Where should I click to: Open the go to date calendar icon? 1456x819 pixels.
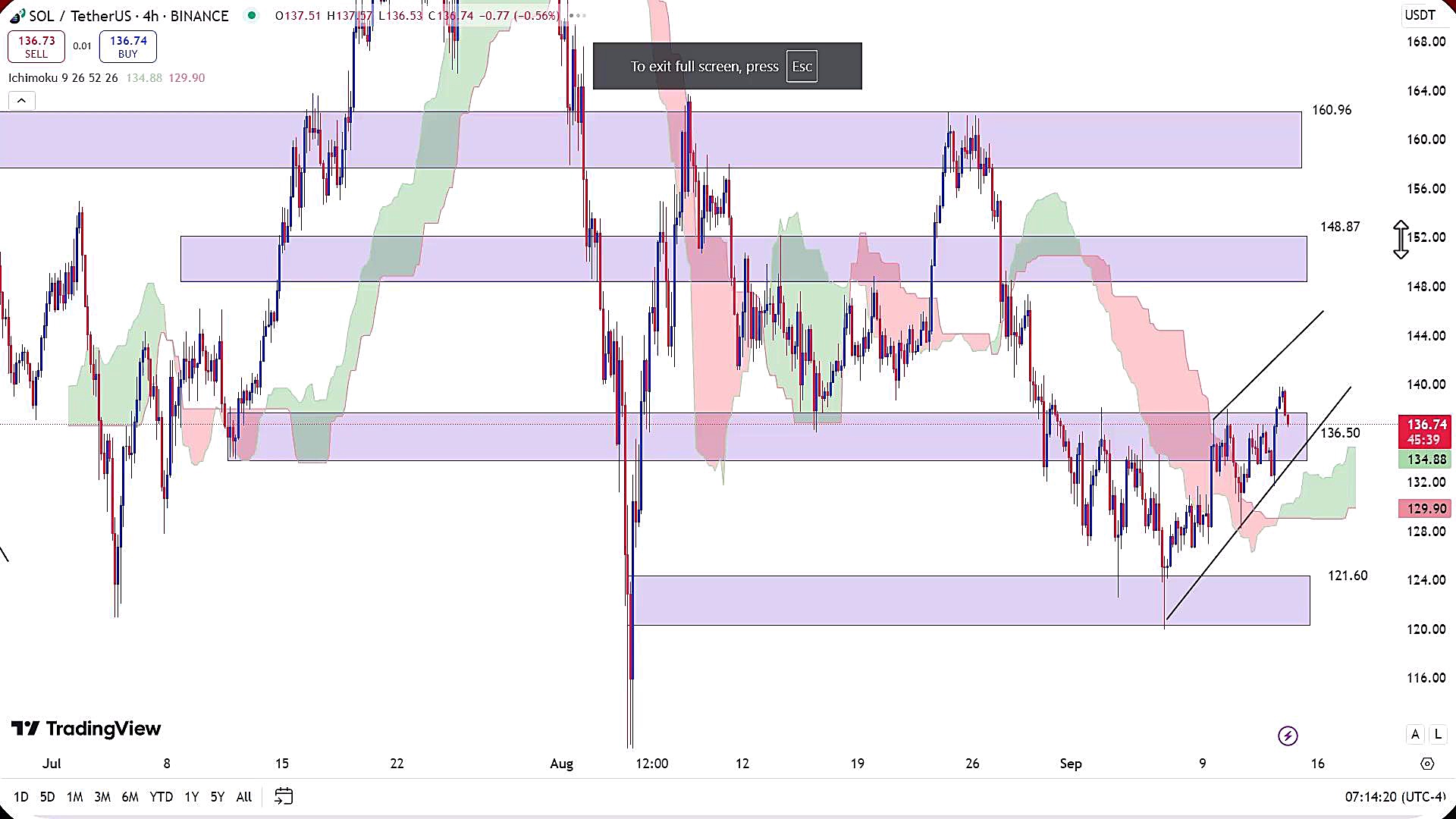click(x=284, y=796)
